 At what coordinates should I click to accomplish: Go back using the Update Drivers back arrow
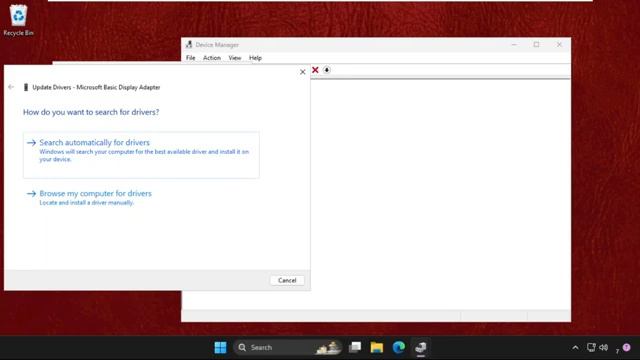point(11,87)
